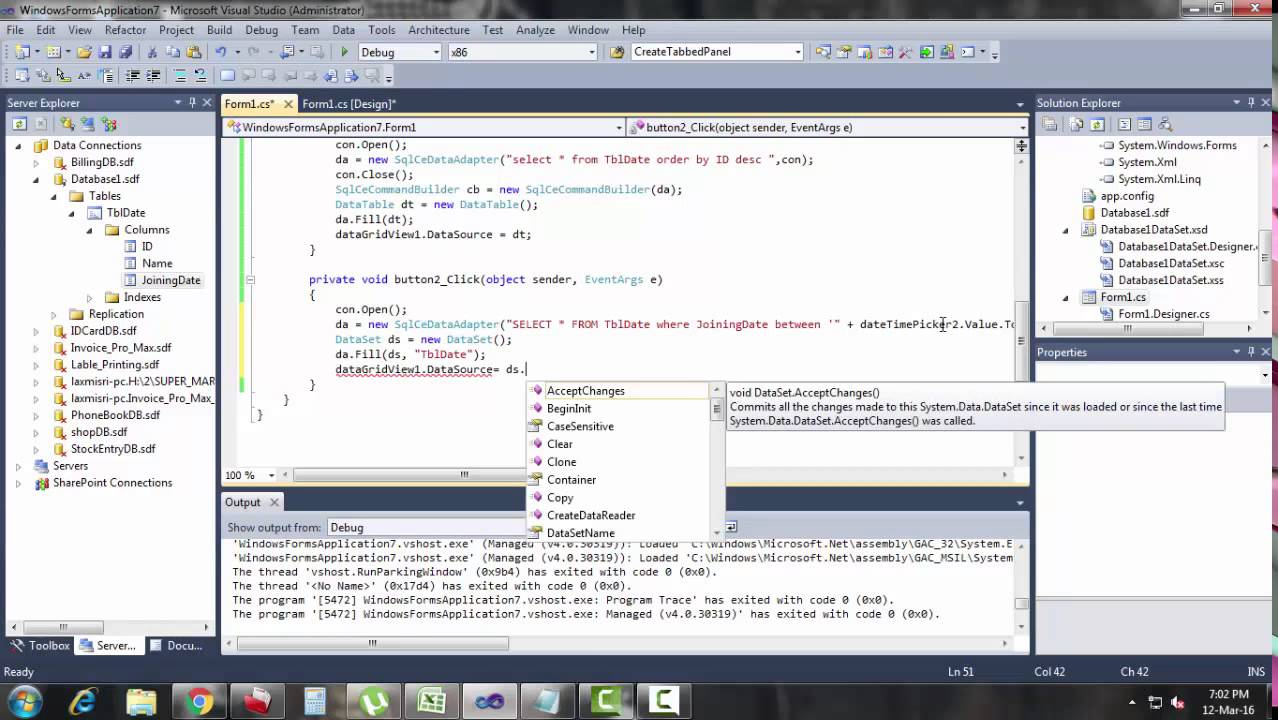
Task: Select Form1.Designer.cs in Solution Explorer
Action: point(1163,314)
